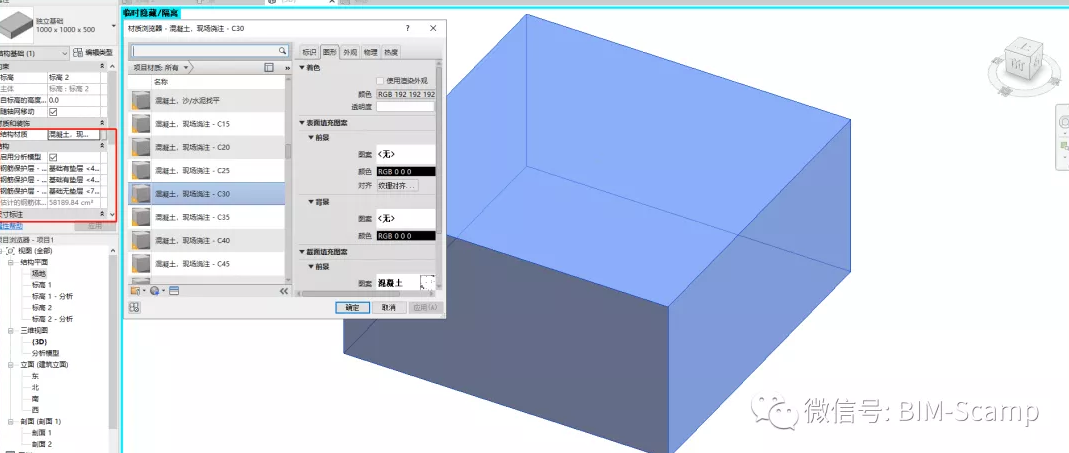
Task: Collapse 立面 (建筑立面) tree node
Action: click(x=11, y=364)
